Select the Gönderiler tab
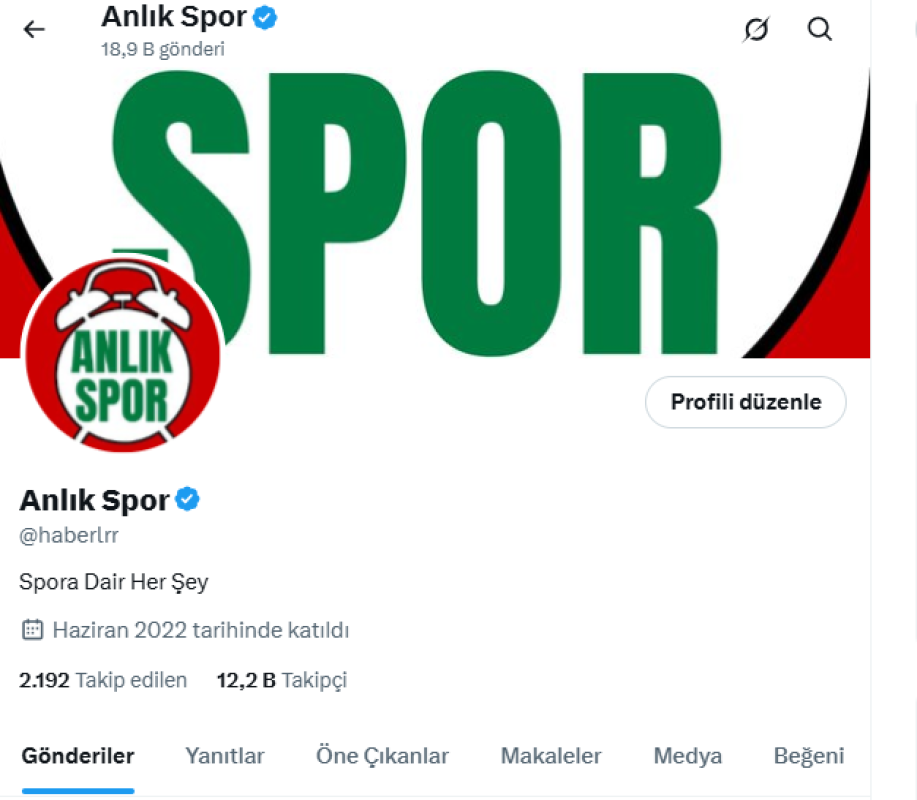The height and width of the screenshot is (800, 917). [78, 756]
